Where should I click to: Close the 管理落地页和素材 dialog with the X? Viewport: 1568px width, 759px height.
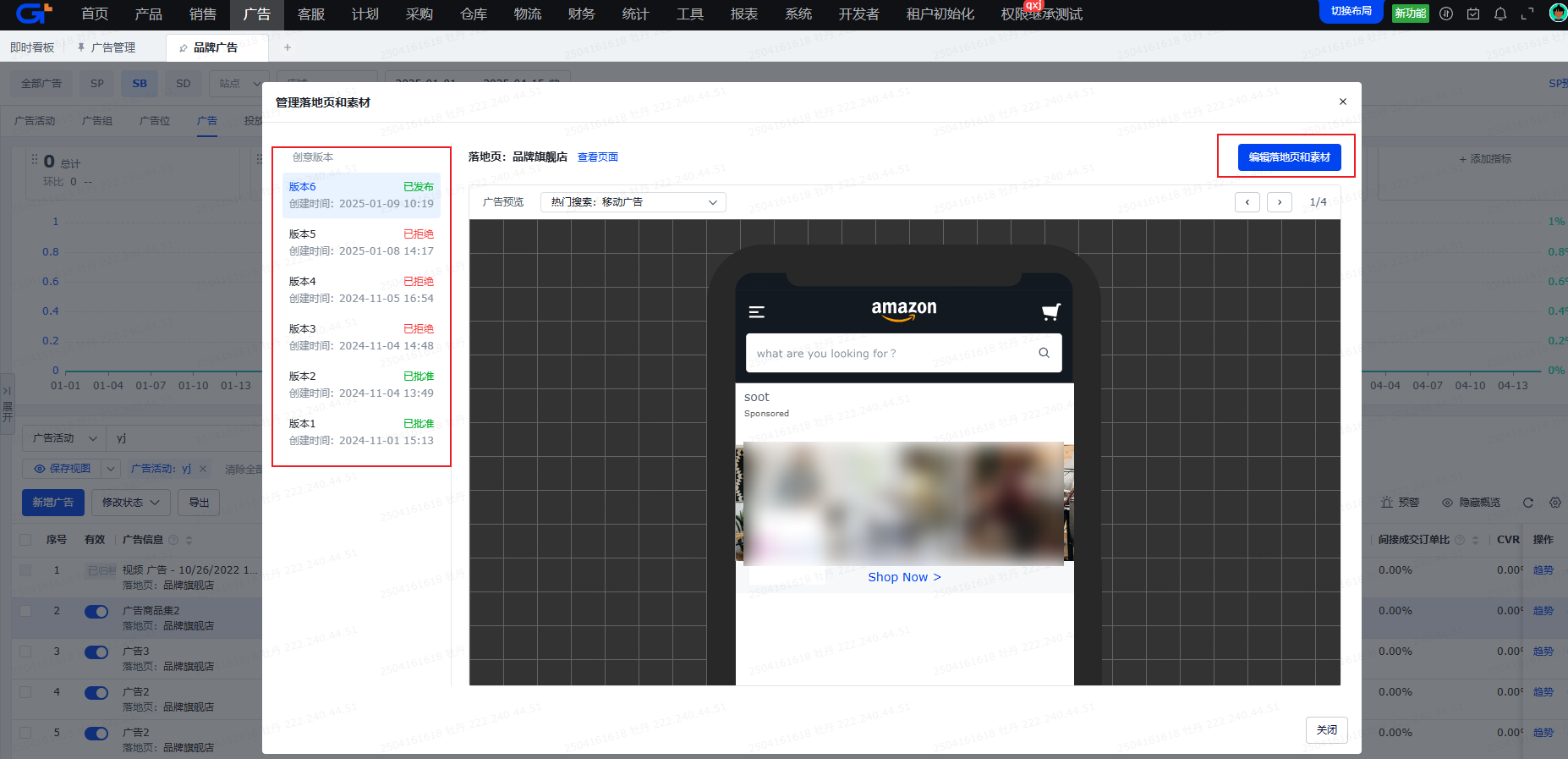(1343, 102)
